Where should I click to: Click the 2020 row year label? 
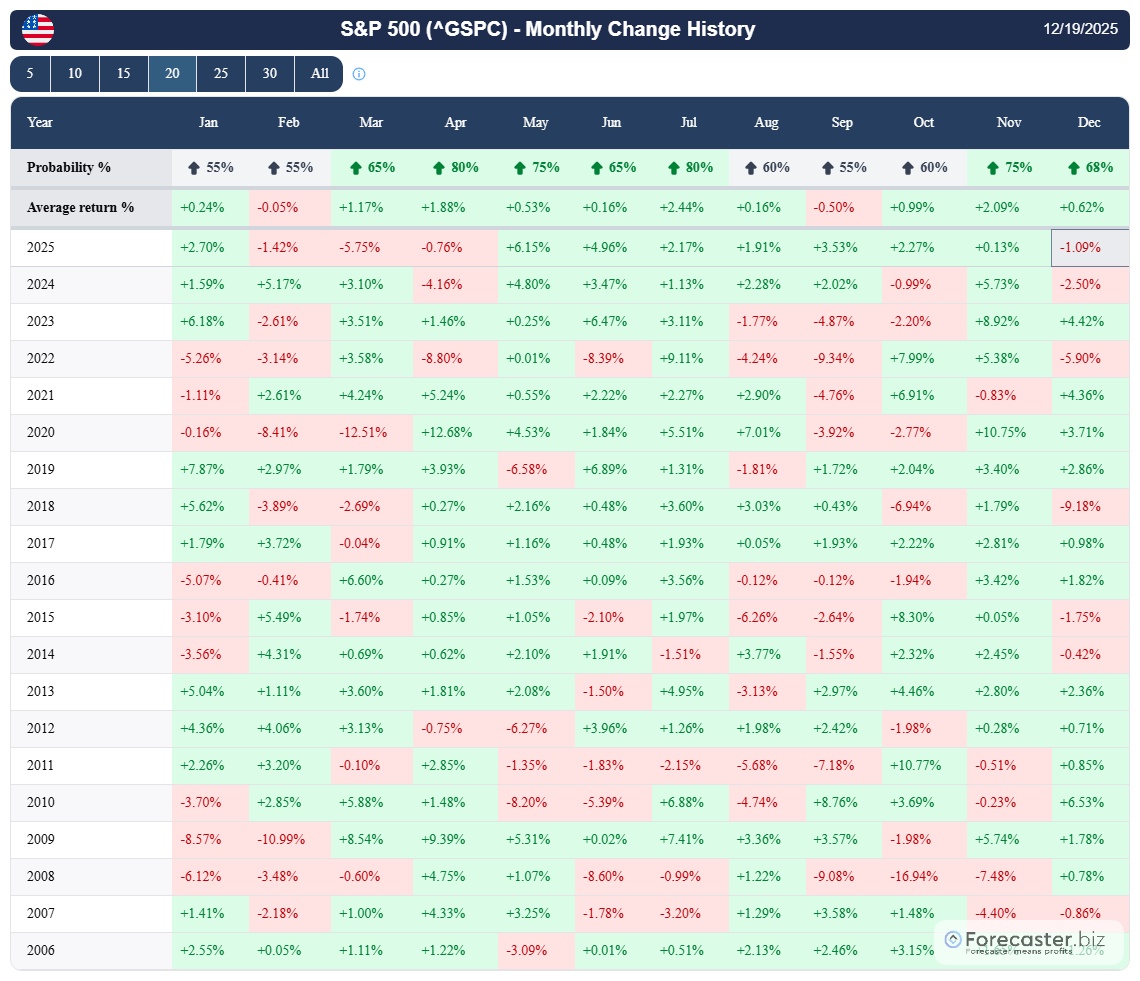click(41, 433)
